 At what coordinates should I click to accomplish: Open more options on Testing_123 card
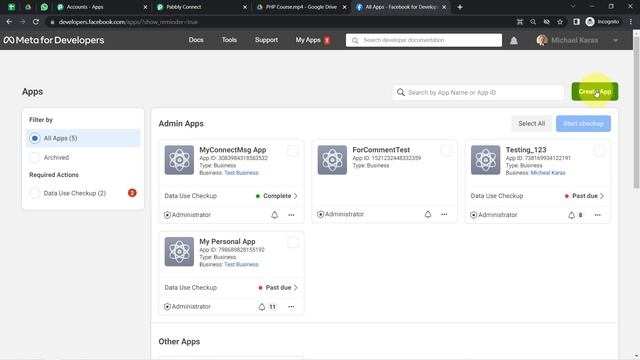tap(598, 215)
